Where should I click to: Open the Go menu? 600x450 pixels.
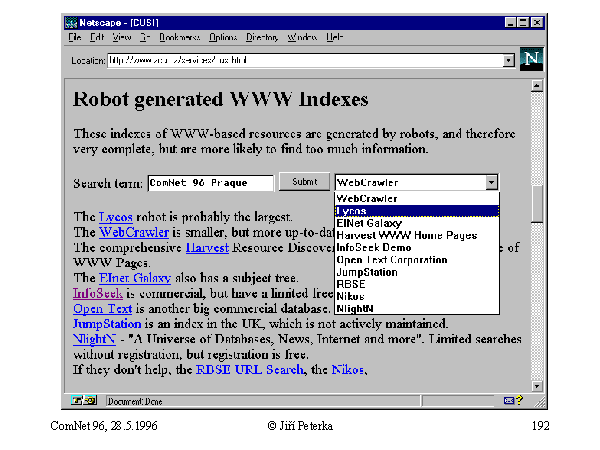145,37
